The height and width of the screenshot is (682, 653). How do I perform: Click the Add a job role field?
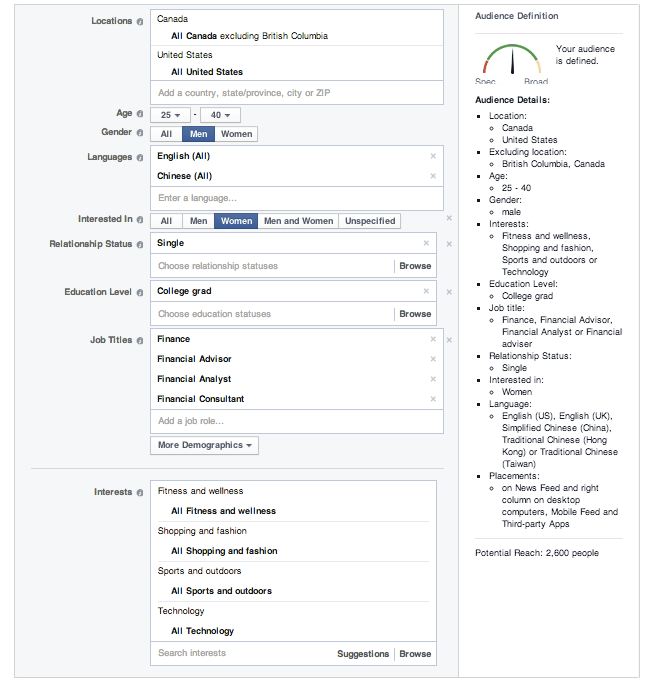297,421
